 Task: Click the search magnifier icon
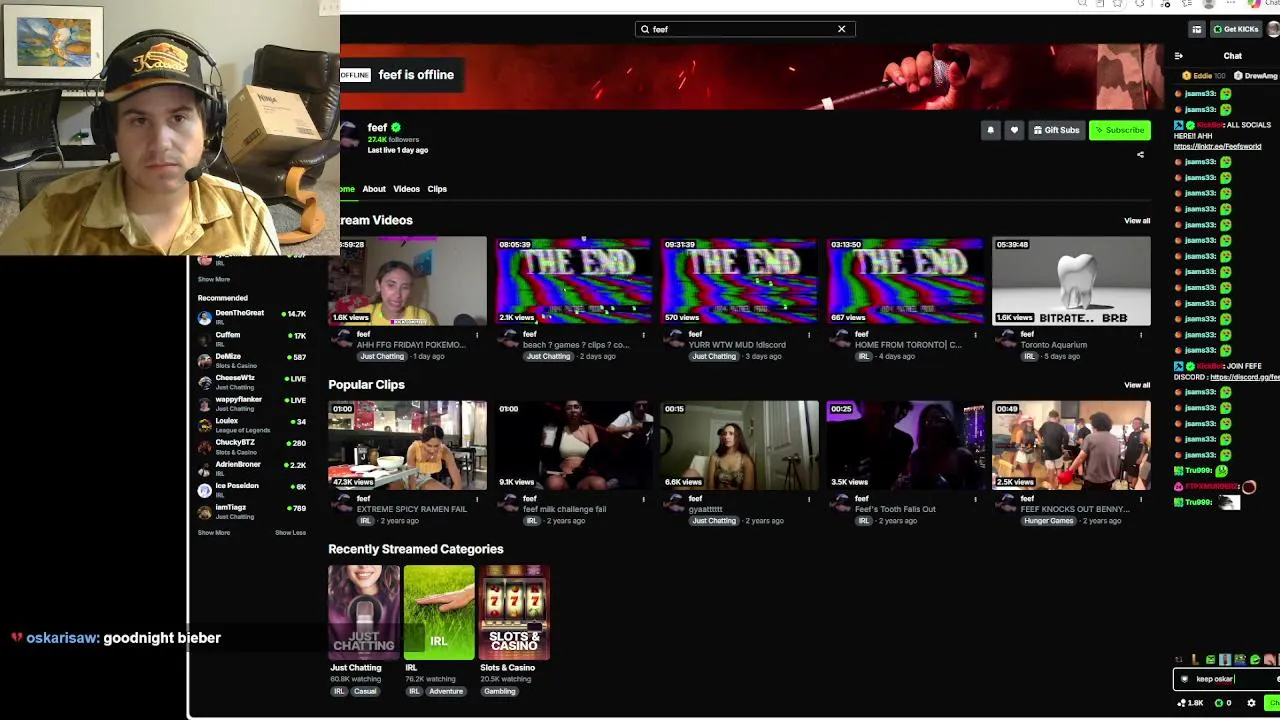[645, 29]
